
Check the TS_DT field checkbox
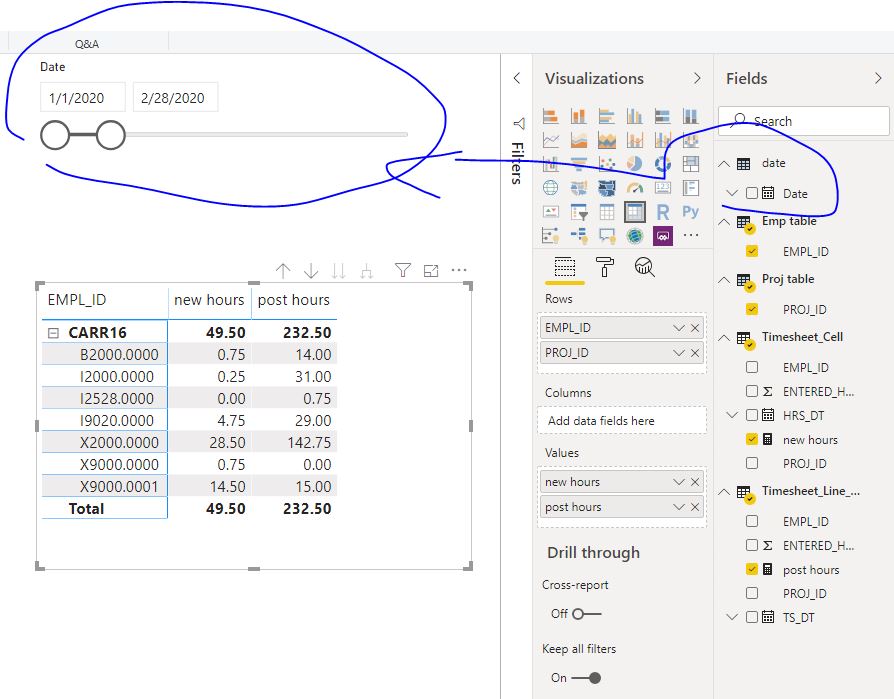coord(752,617)
